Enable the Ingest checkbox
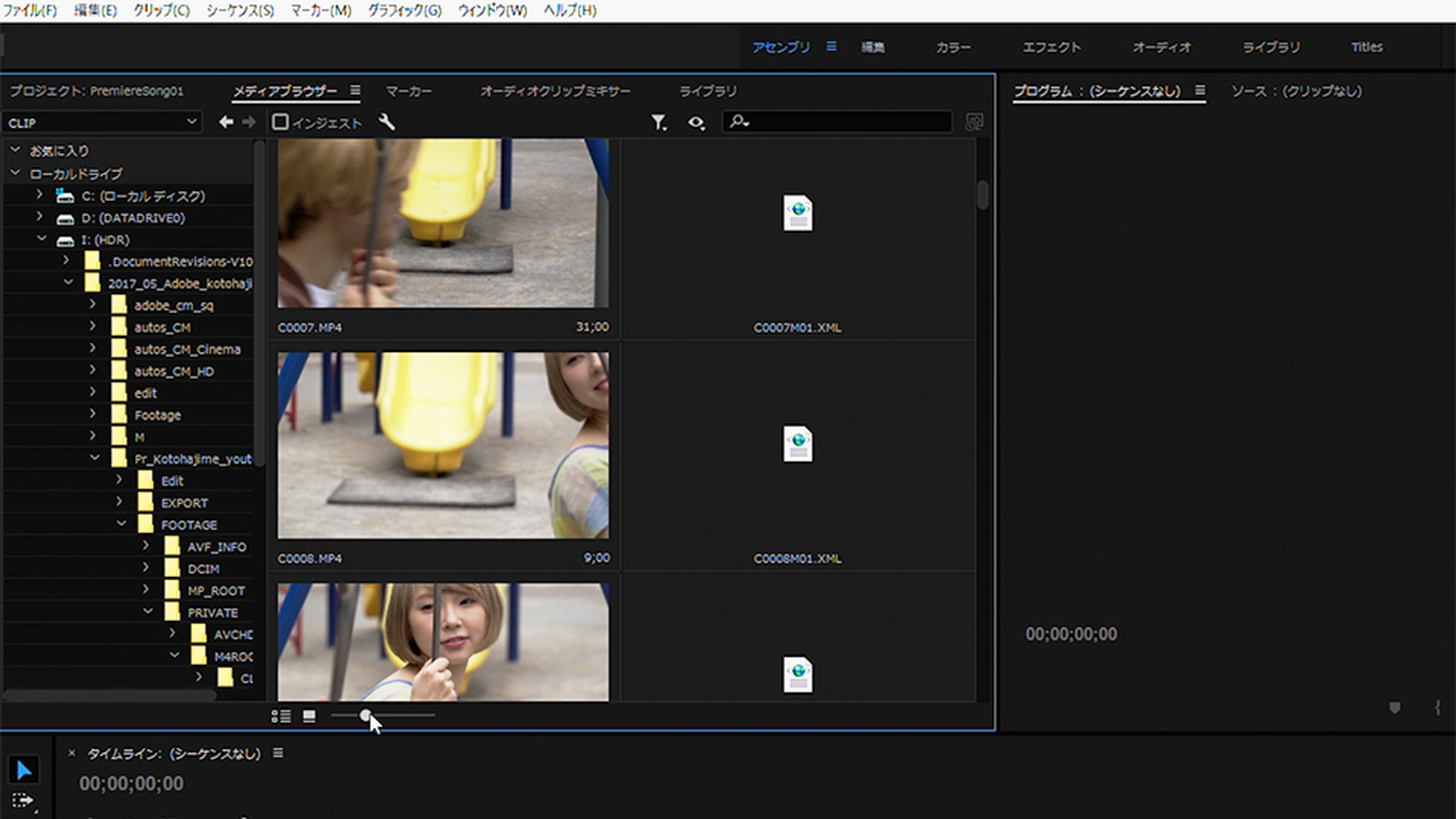 click(x=281, y=122)
